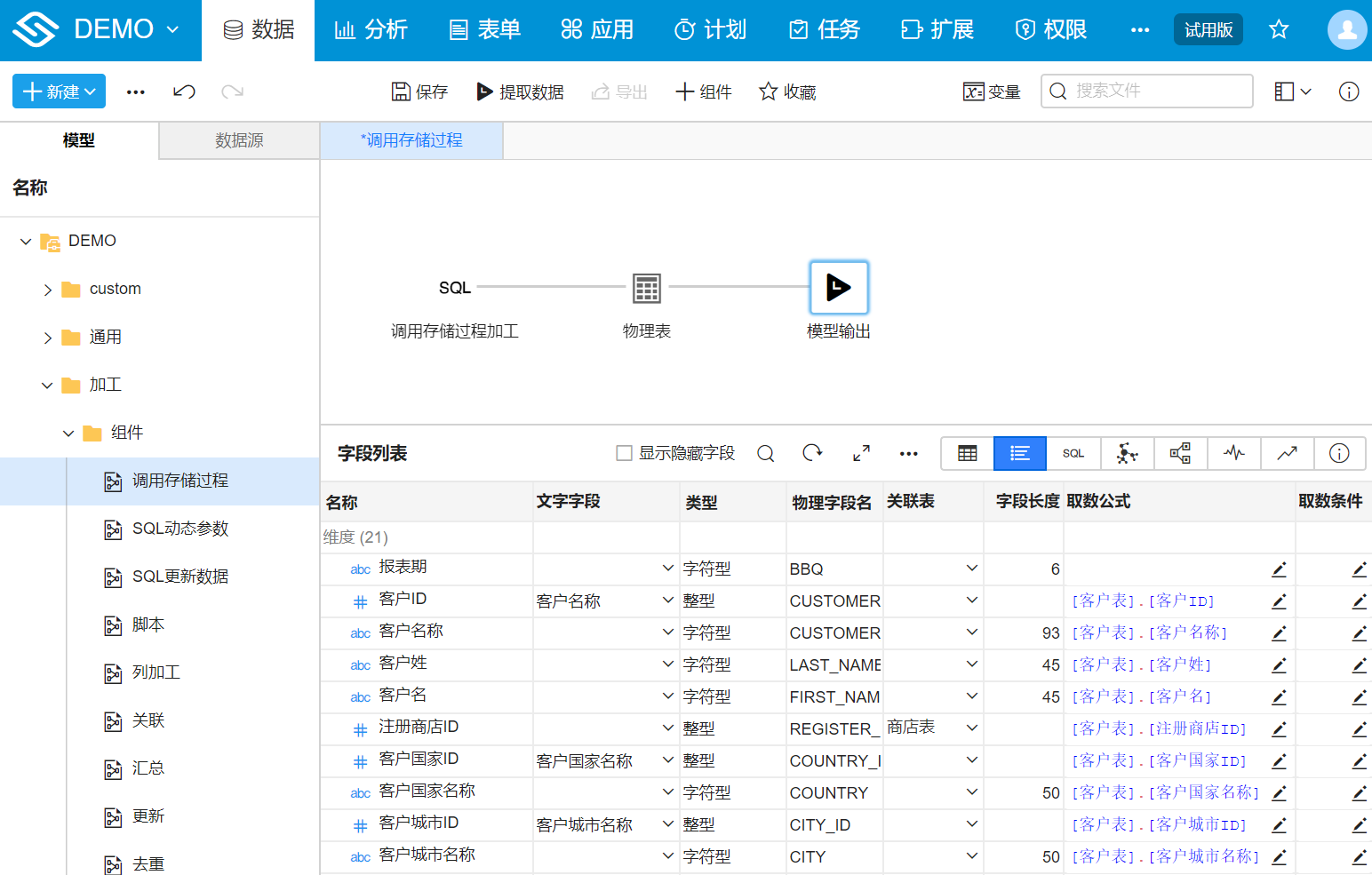Open the blood relationship diagram icon

click(x=1180, y=453)
